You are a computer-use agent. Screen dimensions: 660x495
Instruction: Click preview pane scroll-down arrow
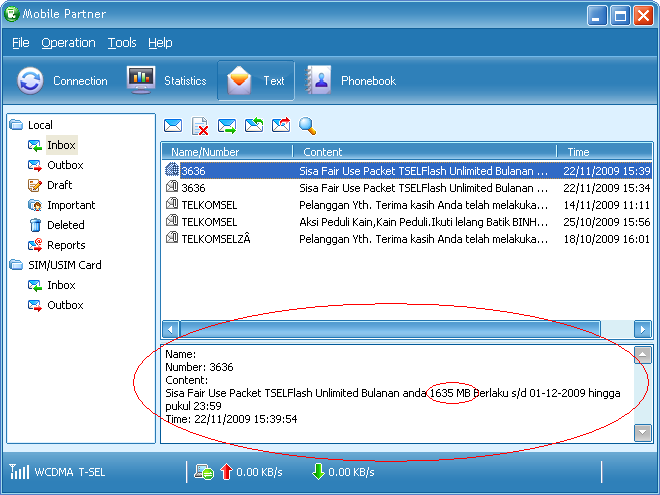pos(642,432)
